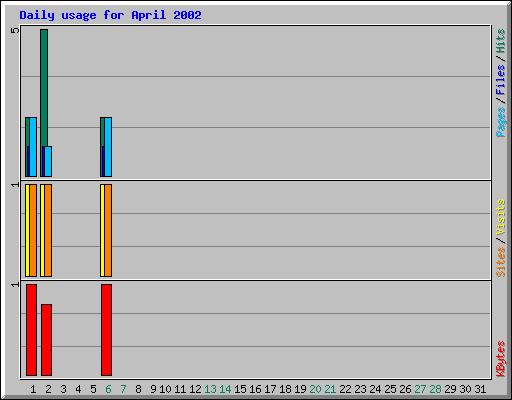Click the green day '28' axis label
512x400 pixels.
[x=435, y=389]
